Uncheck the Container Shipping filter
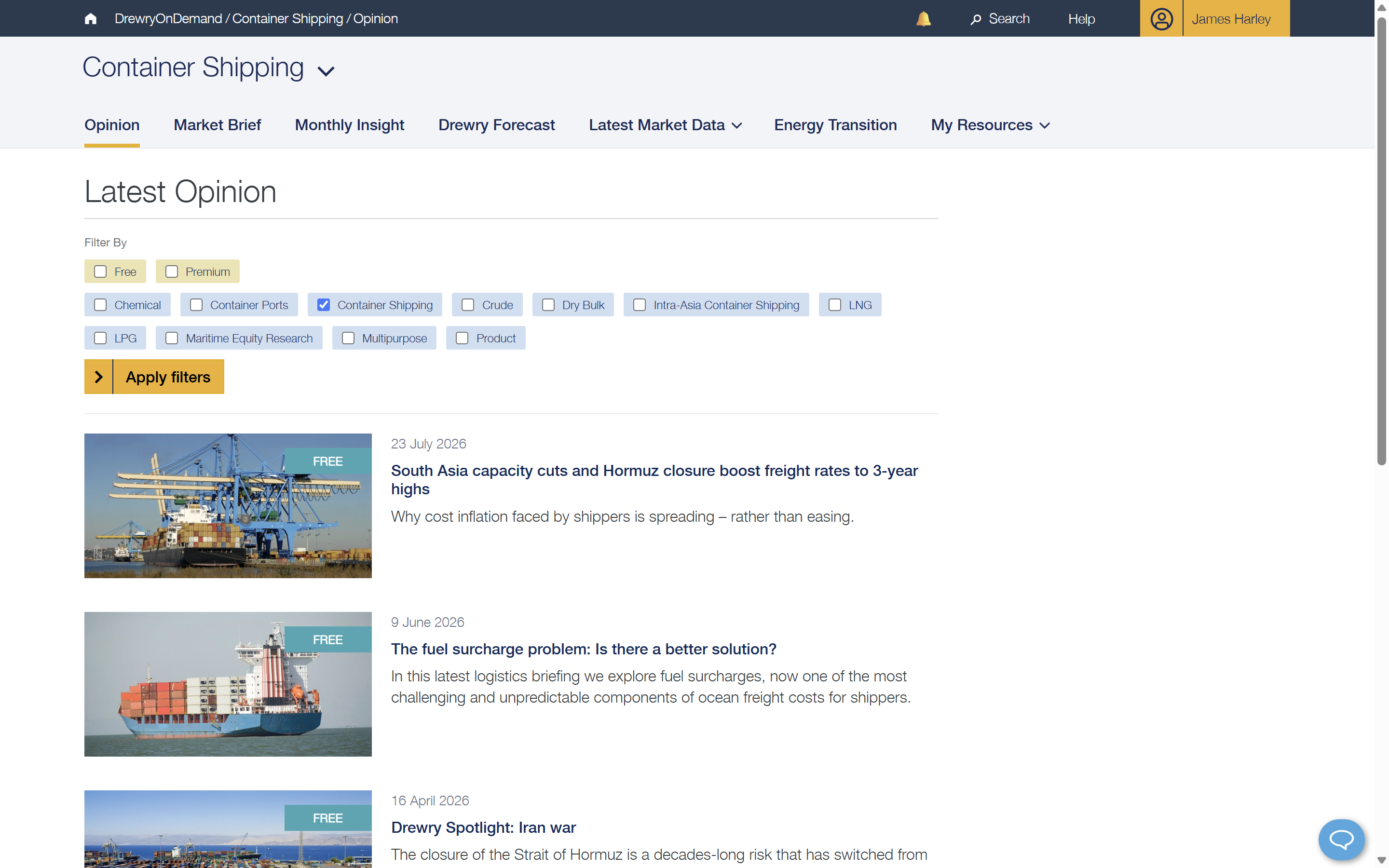Screen dimensions: 1389x868 click(324, 305)
